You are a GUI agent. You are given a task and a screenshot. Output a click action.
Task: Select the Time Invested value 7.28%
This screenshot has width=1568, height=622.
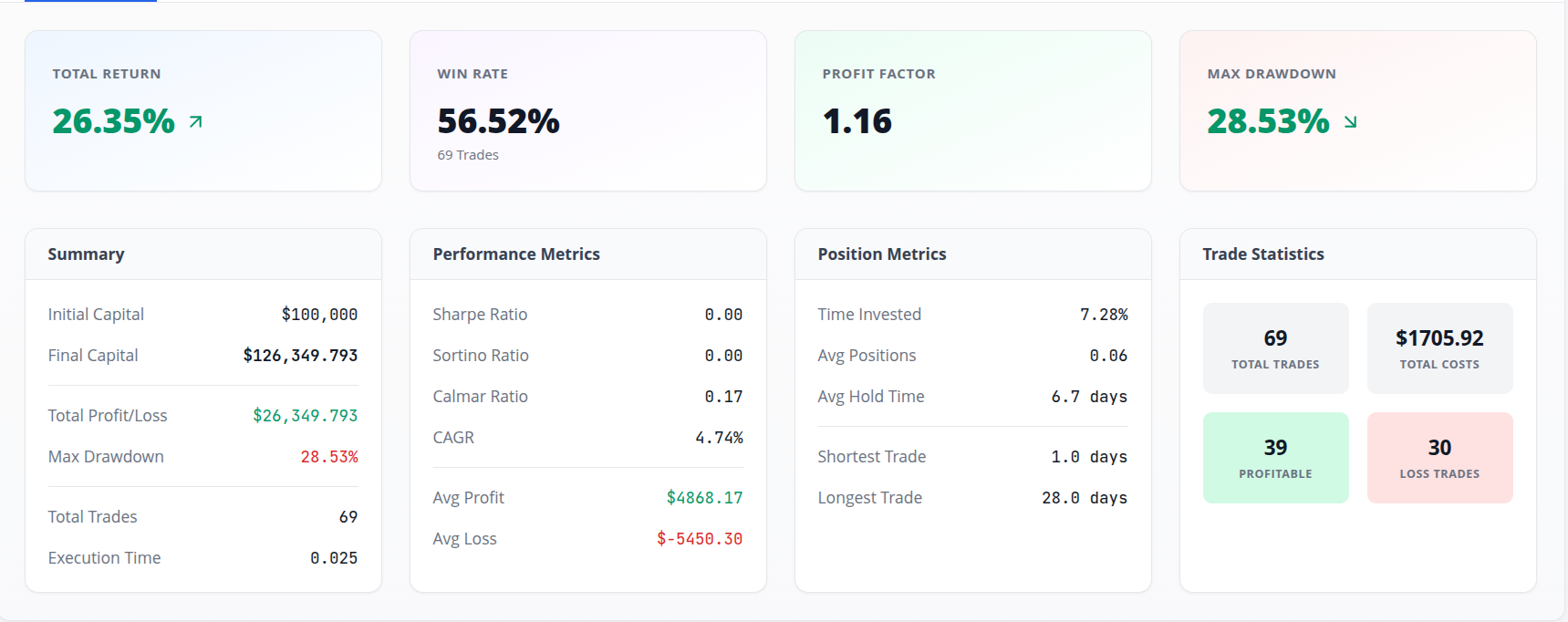[1104, 315]
